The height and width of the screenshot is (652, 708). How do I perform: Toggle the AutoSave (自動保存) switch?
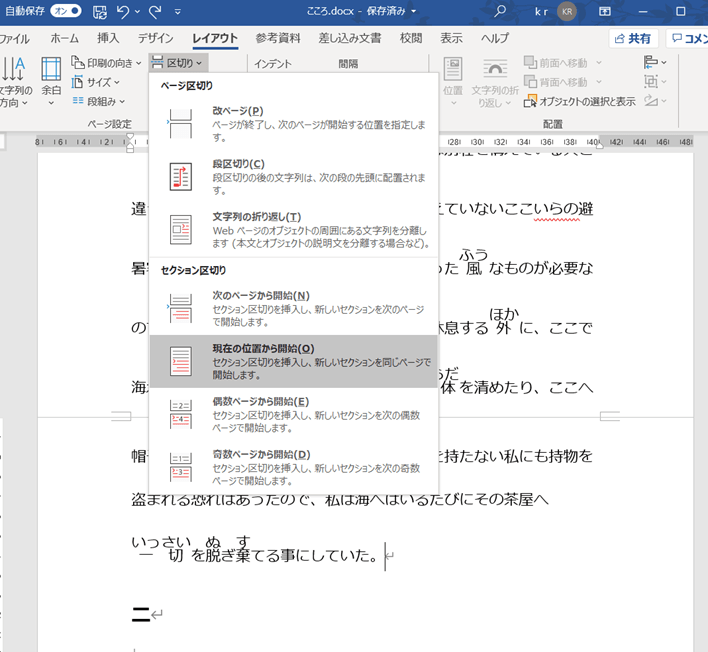click(66, 12)
